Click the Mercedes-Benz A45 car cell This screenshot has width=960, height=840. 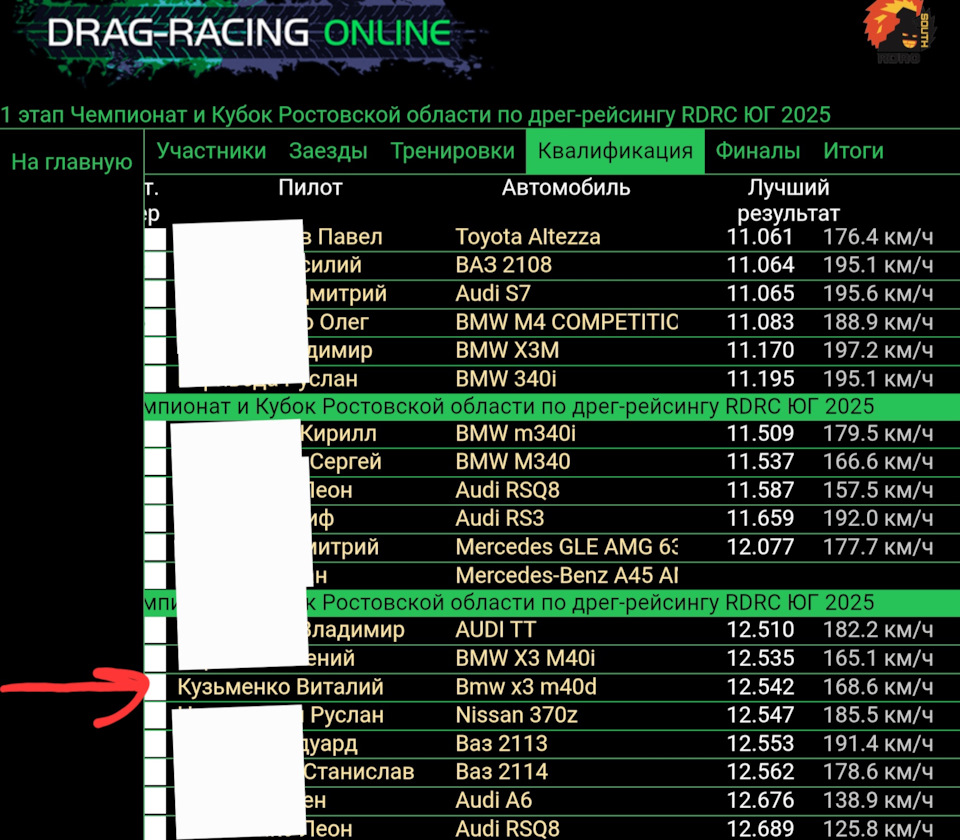click(567, 576)
